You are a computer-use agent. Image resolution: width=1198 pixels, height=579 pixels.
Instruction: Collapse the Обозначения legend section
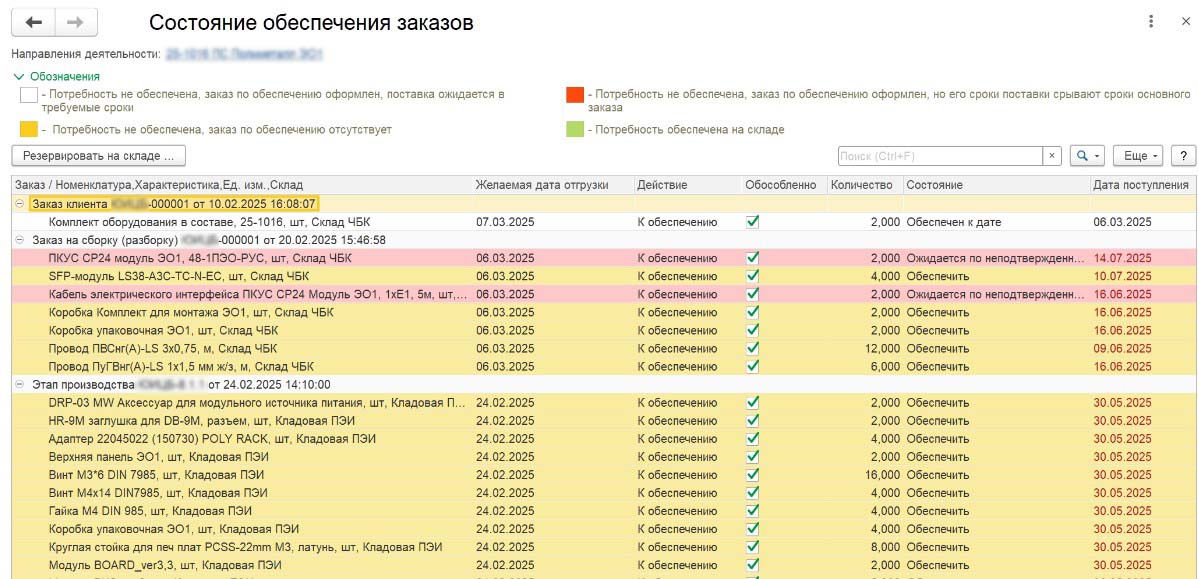(x=20, y=76)
